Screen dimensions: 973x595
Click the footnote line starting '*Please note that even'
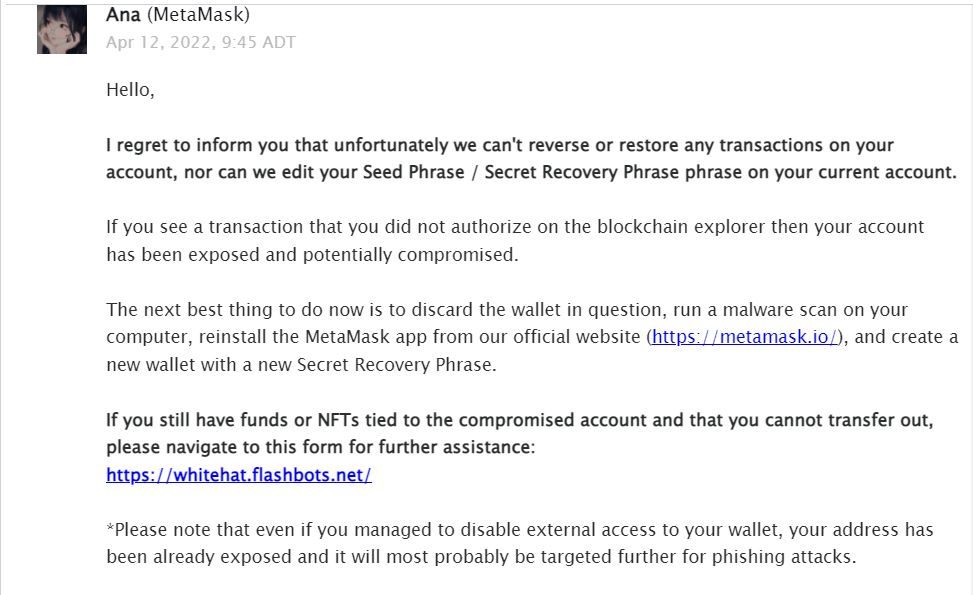pyautogui.click(x=519, y=530)
